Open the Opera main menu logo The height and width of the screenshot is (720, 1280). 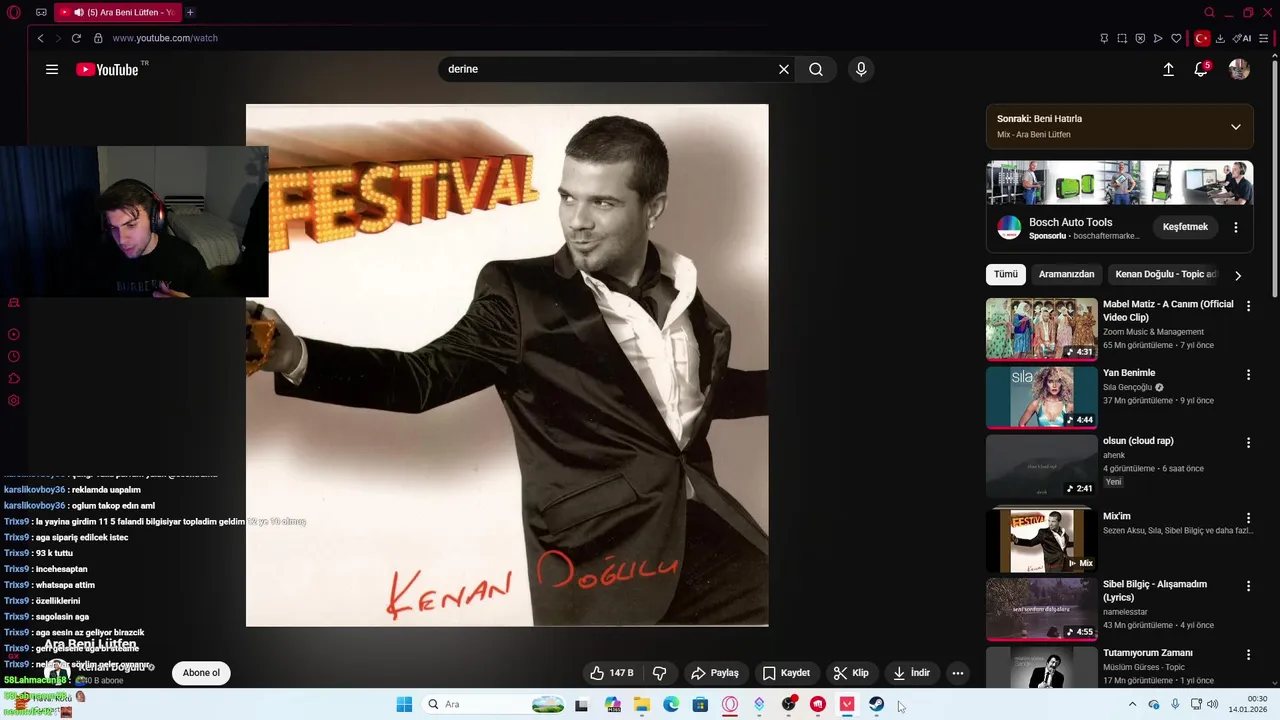click(x=14, y=12)
